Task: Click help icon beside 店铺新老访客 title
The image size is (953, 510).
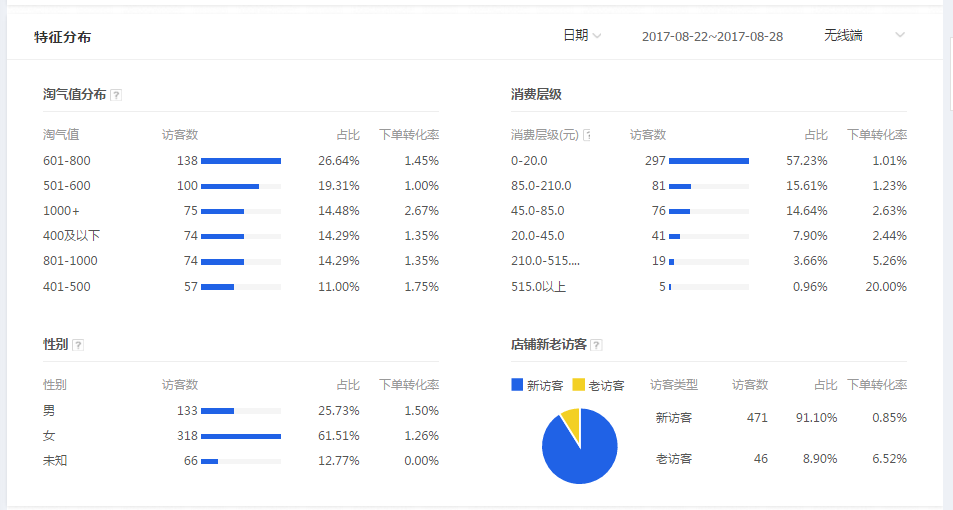Action: (596, 345)
